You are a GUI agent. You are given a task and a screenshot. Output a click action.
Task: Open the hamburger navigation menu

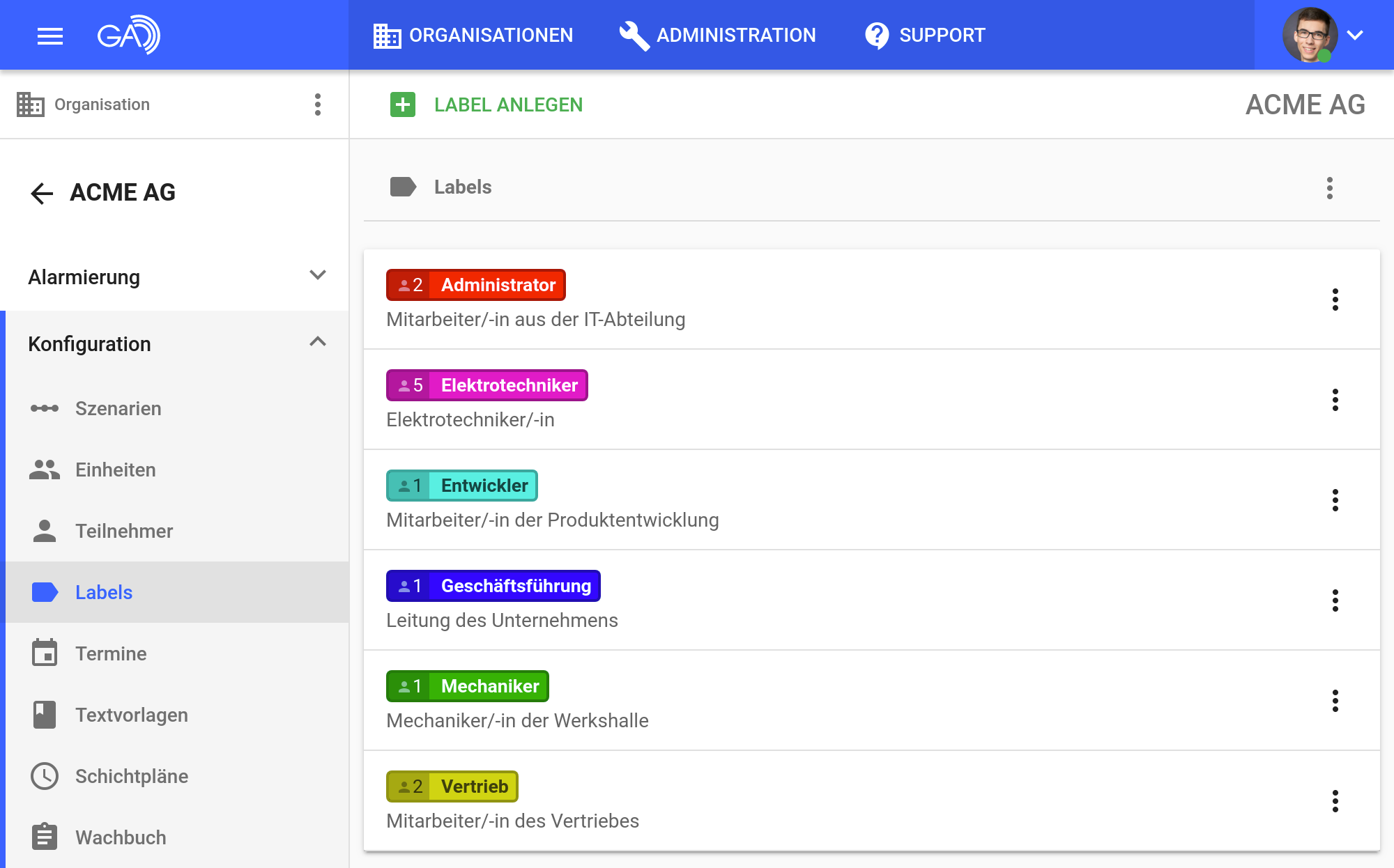[x=49, y=36]
